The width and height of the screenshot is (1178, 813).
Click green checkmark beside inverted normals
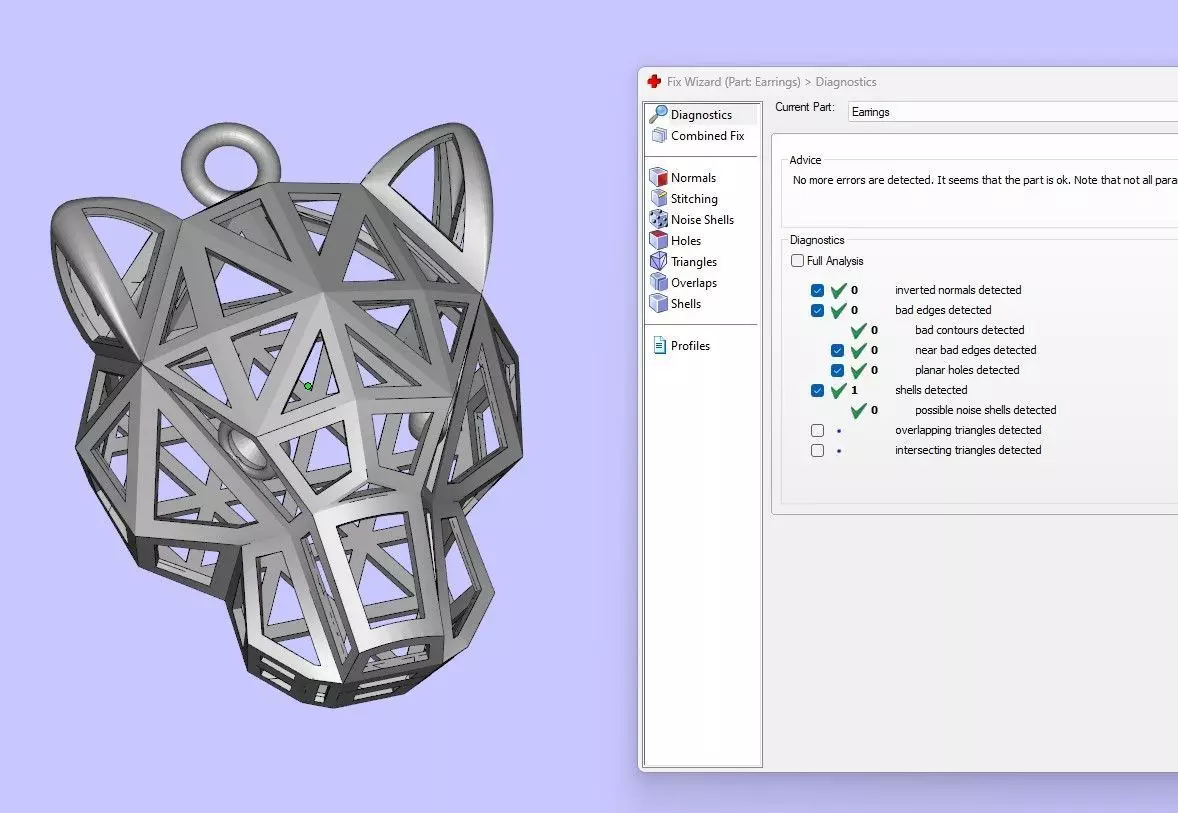pos(838,290)
